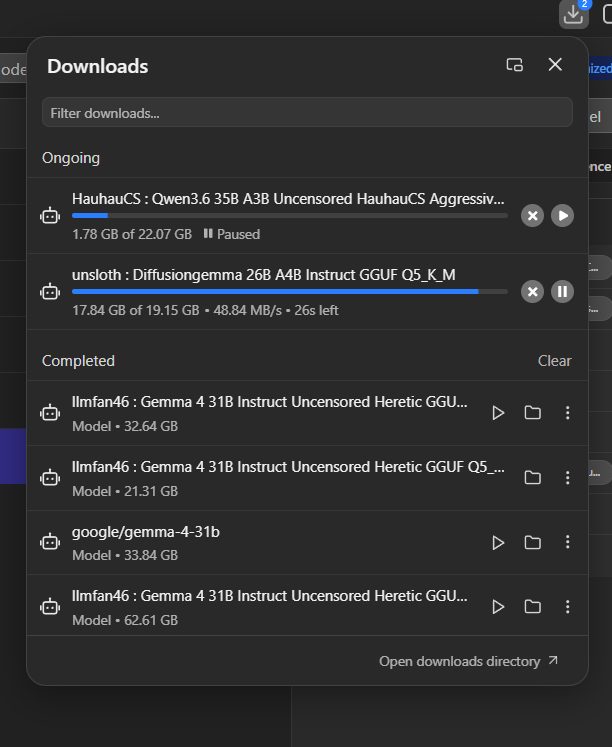
Task: Open folder of 21.31 GB Gemma 4 model
Action: coord(532,477)
